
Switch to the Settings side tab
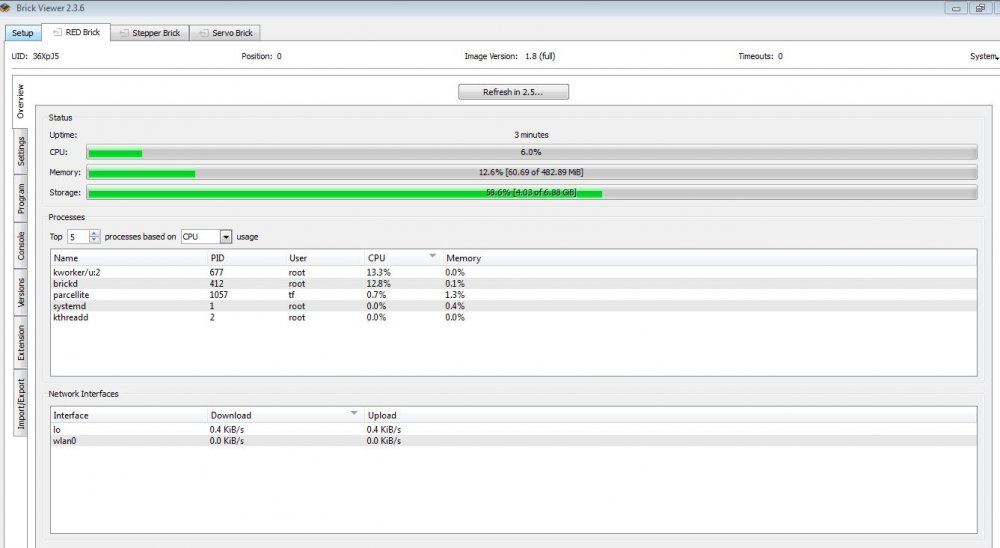pos(21,153)
